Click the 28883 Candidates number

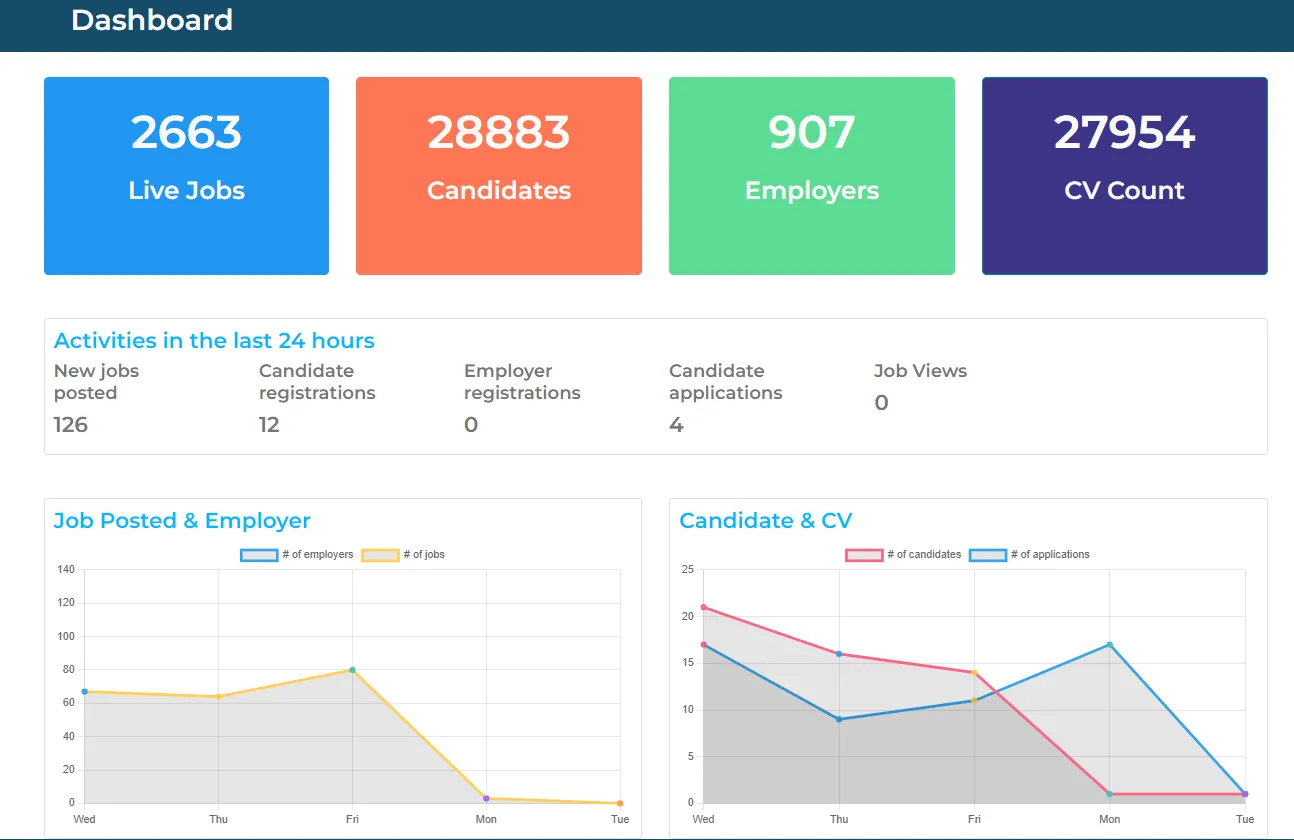point(499,133)
